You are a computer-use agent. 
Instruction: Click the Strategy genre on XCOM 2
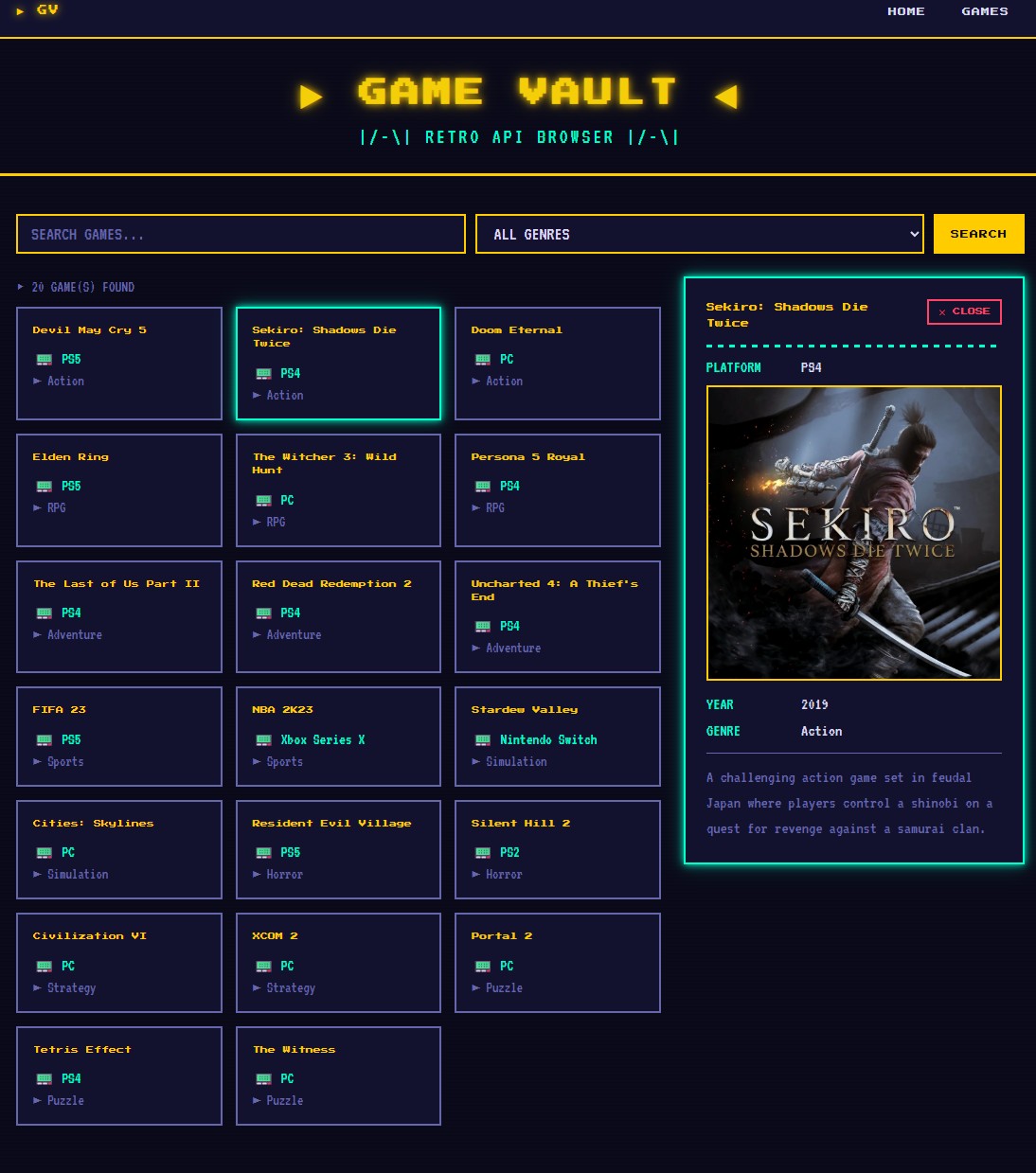[x=291, y=988]
